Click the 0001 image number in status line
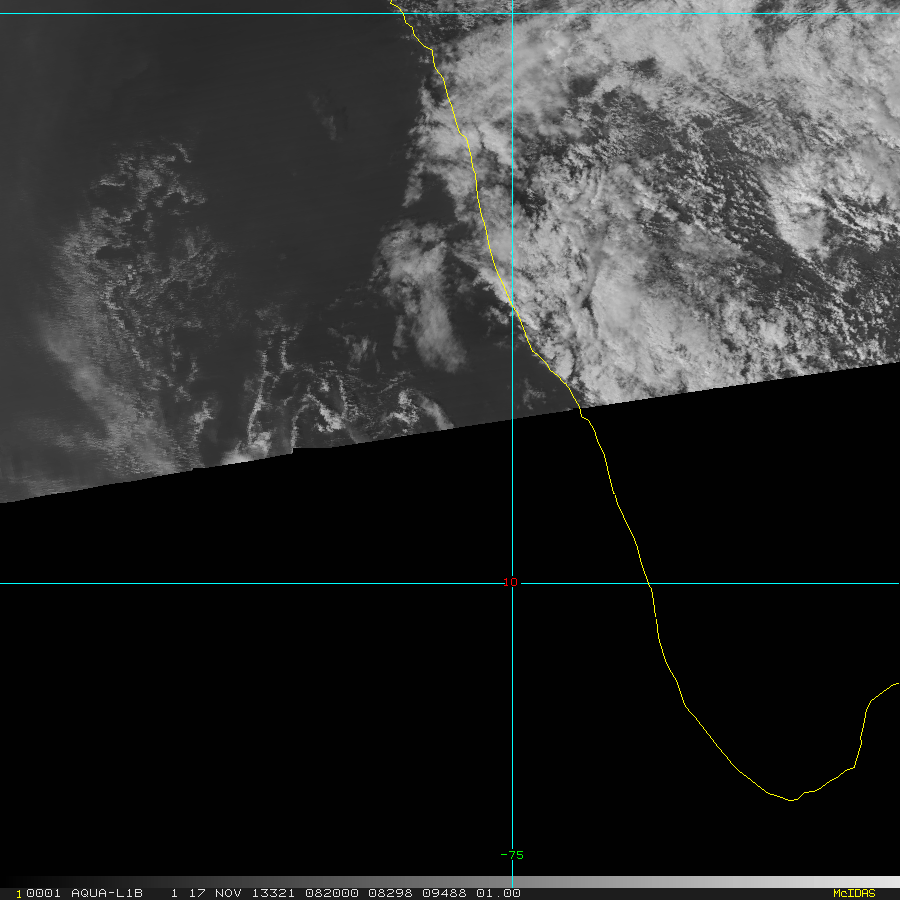 [x=44, y=893]
